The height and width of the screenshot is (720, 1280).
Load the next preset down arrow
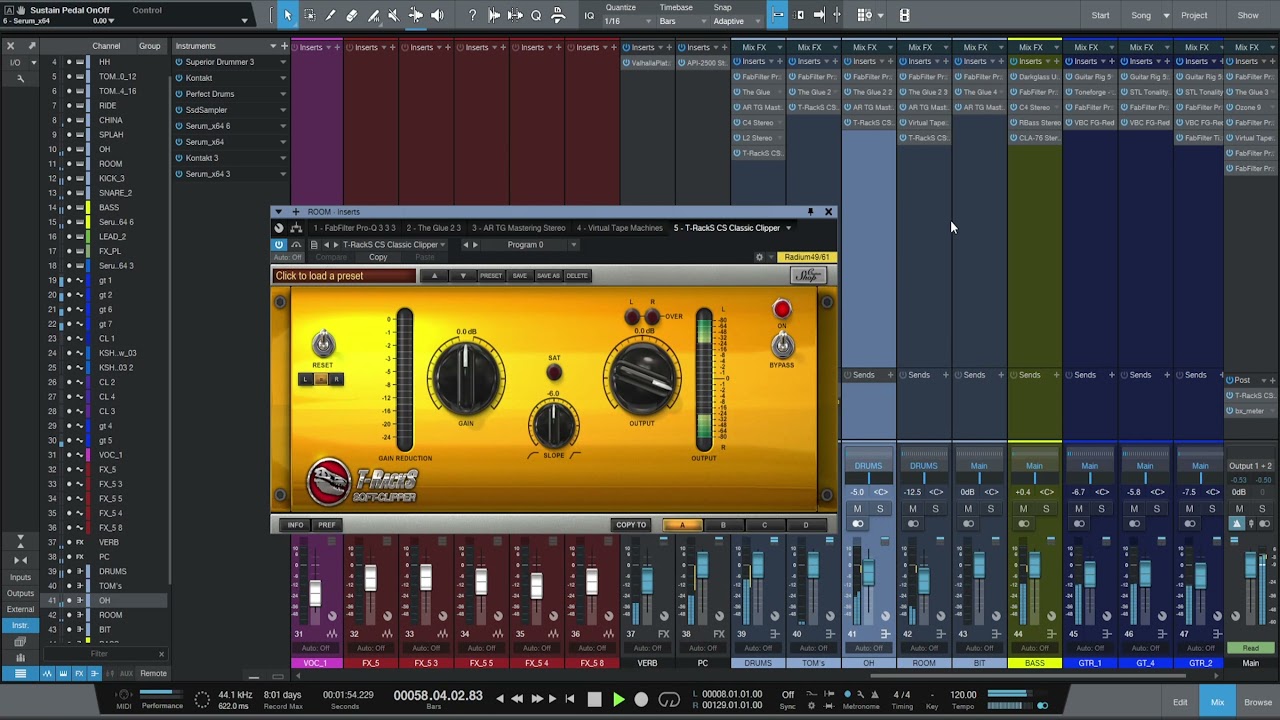point(462,276)
